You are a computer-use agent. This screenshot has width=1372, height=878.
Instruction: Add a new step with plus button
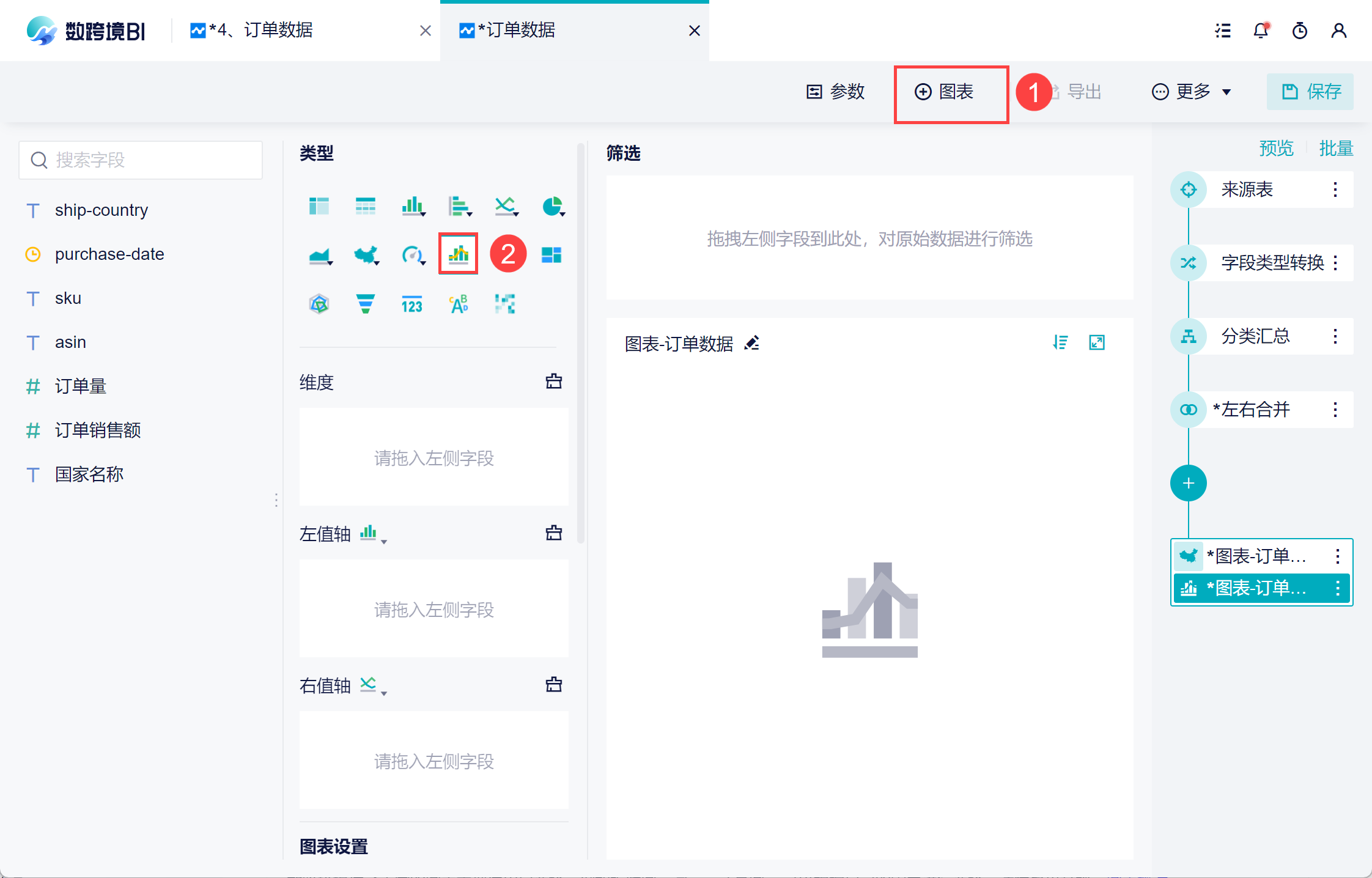[x=1188, y=483]
